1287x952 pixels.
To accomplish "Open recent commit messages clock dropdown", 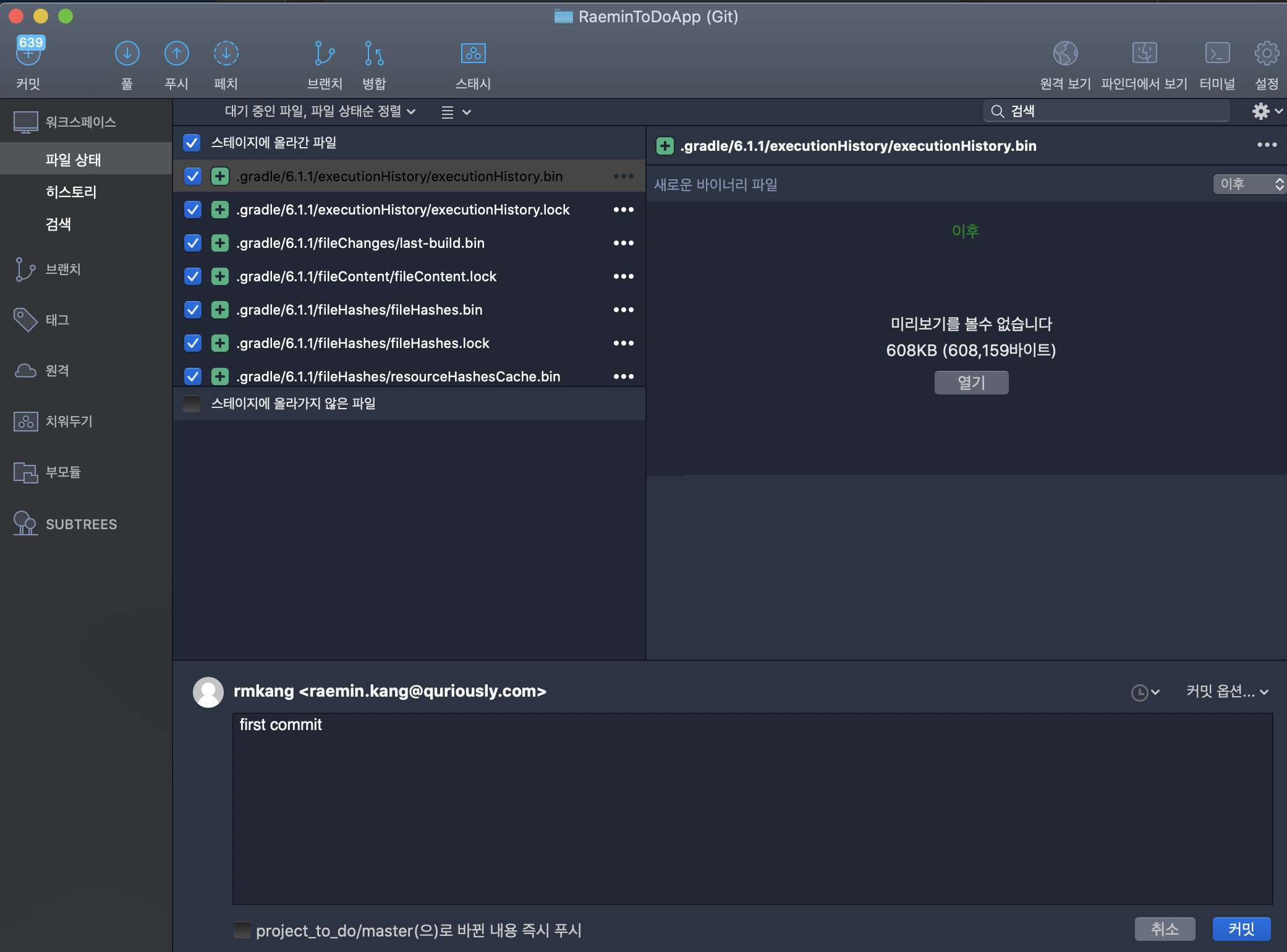I will (x=1145, y=692).
